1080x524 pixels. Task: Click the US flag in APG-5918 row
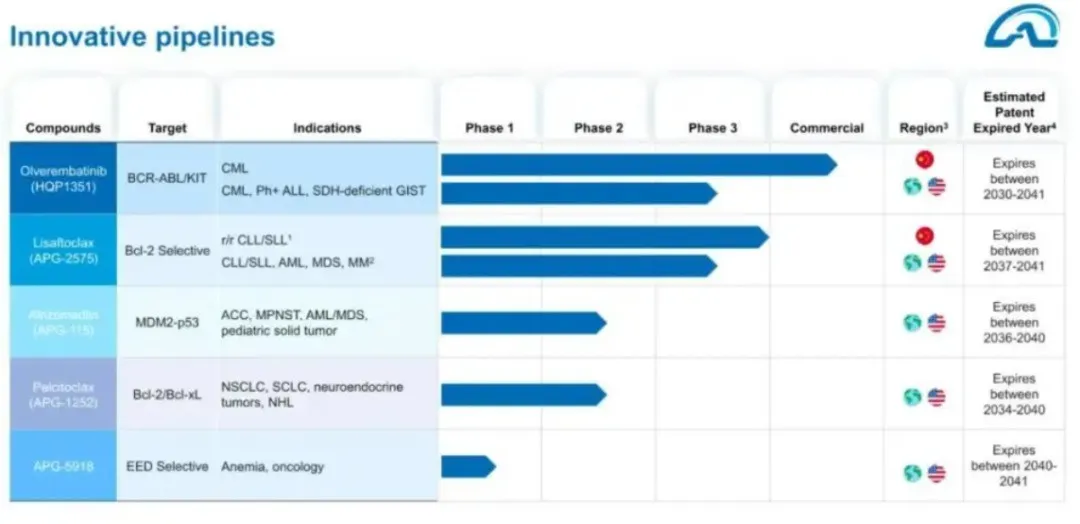tap(936, 473)
